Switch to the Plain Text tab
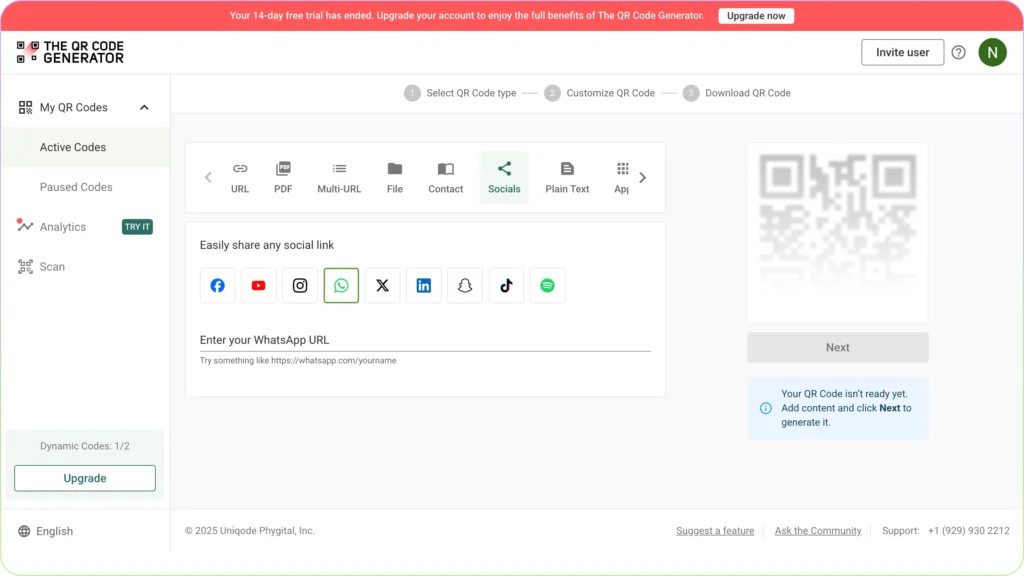 click(567, 177)
